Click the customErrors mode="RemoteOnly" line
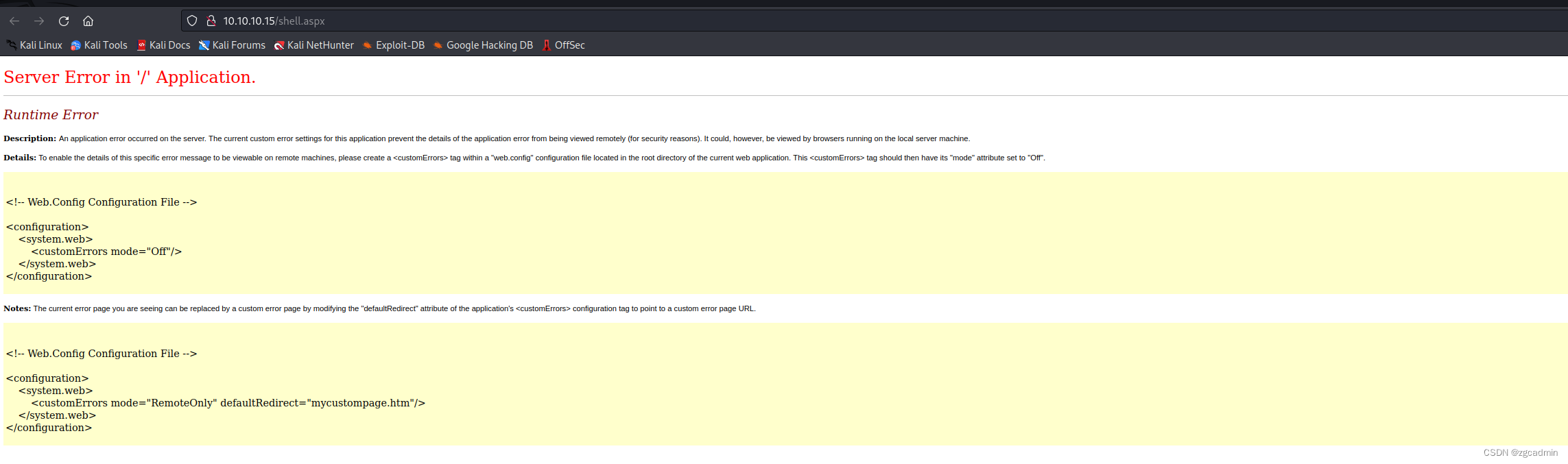 [228, 403]
